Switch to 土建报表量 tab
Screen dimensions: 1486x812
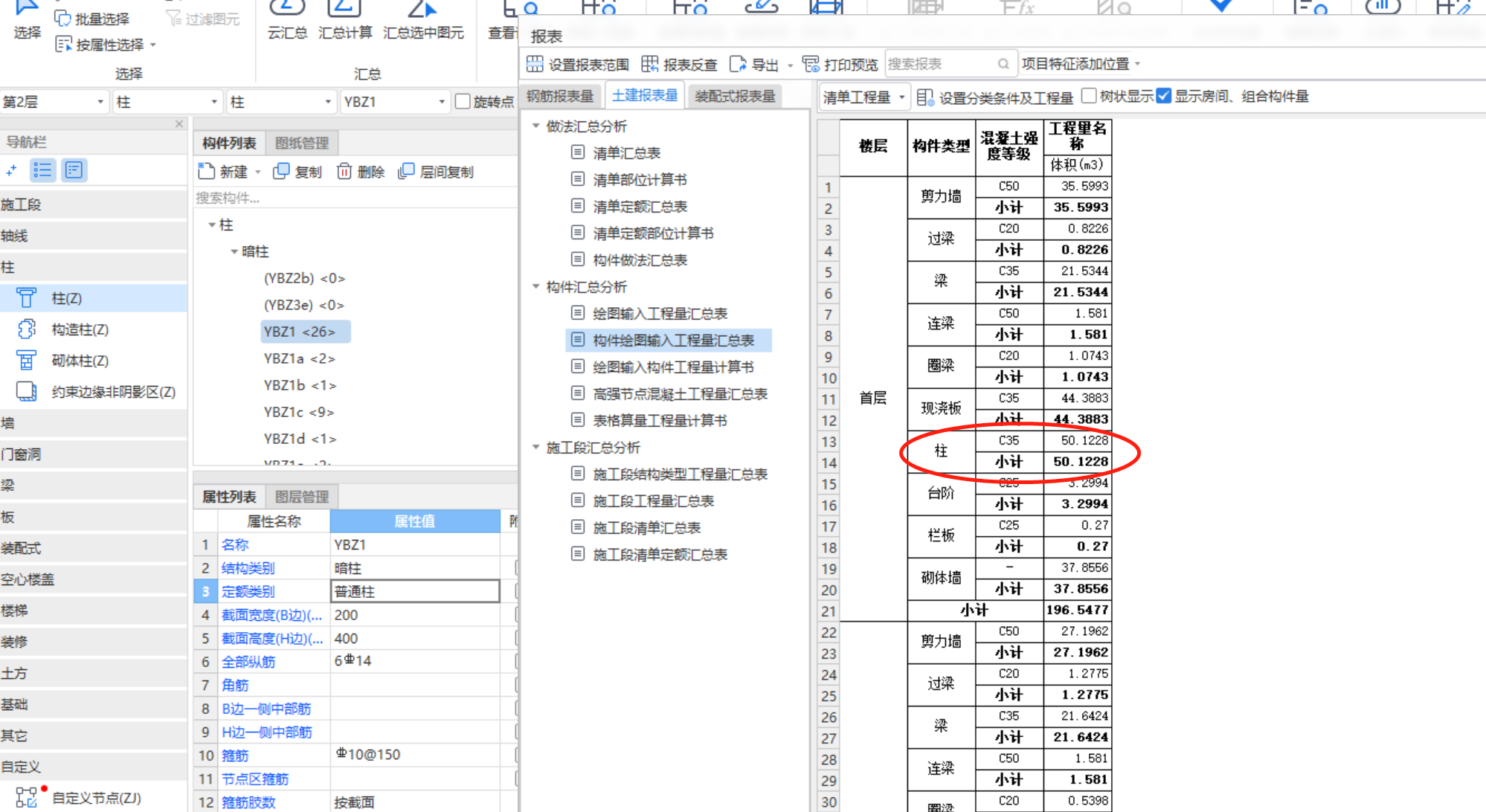coord(645,95)
